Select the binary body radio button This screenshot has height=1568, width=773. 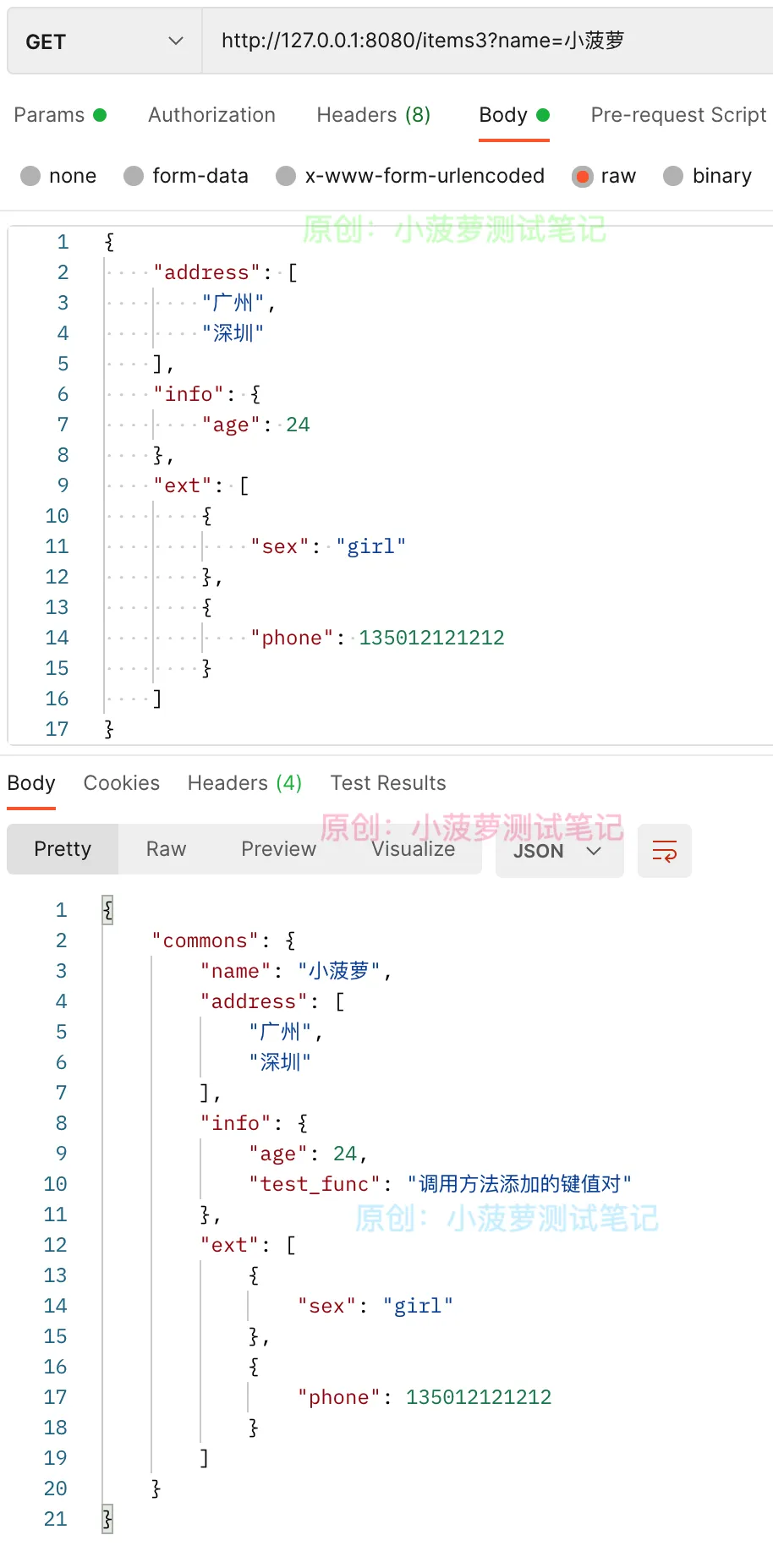click(x=673, y=176)
